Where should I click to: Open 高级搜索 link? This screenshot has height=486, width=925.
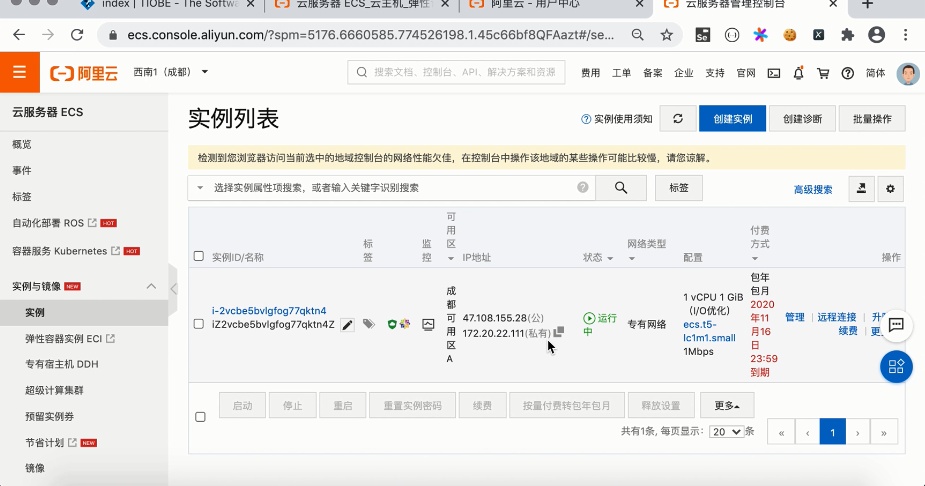813,189
